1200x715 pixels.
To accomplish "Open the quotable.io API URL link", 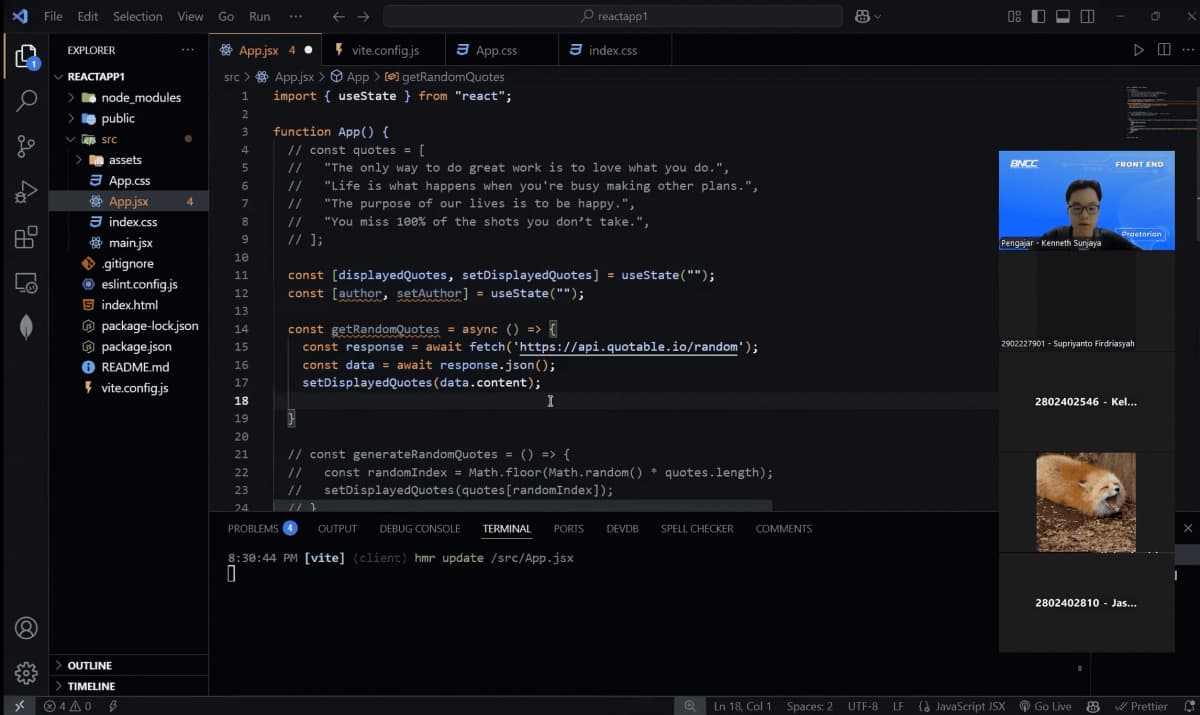I will (630, 347).
